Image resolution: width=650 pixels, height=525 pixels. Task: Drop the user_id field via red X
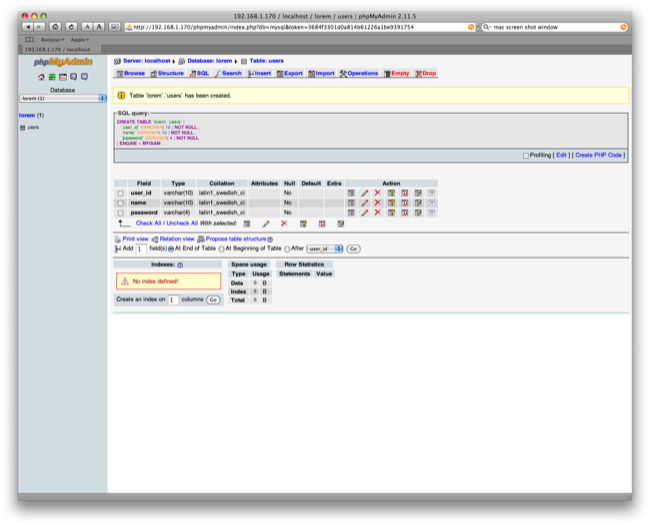(x=377, y=193)
